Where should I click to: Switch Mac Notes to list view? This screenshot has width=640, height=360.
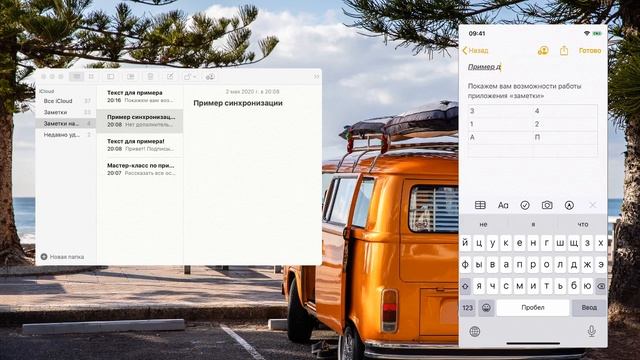coord(76,77)
